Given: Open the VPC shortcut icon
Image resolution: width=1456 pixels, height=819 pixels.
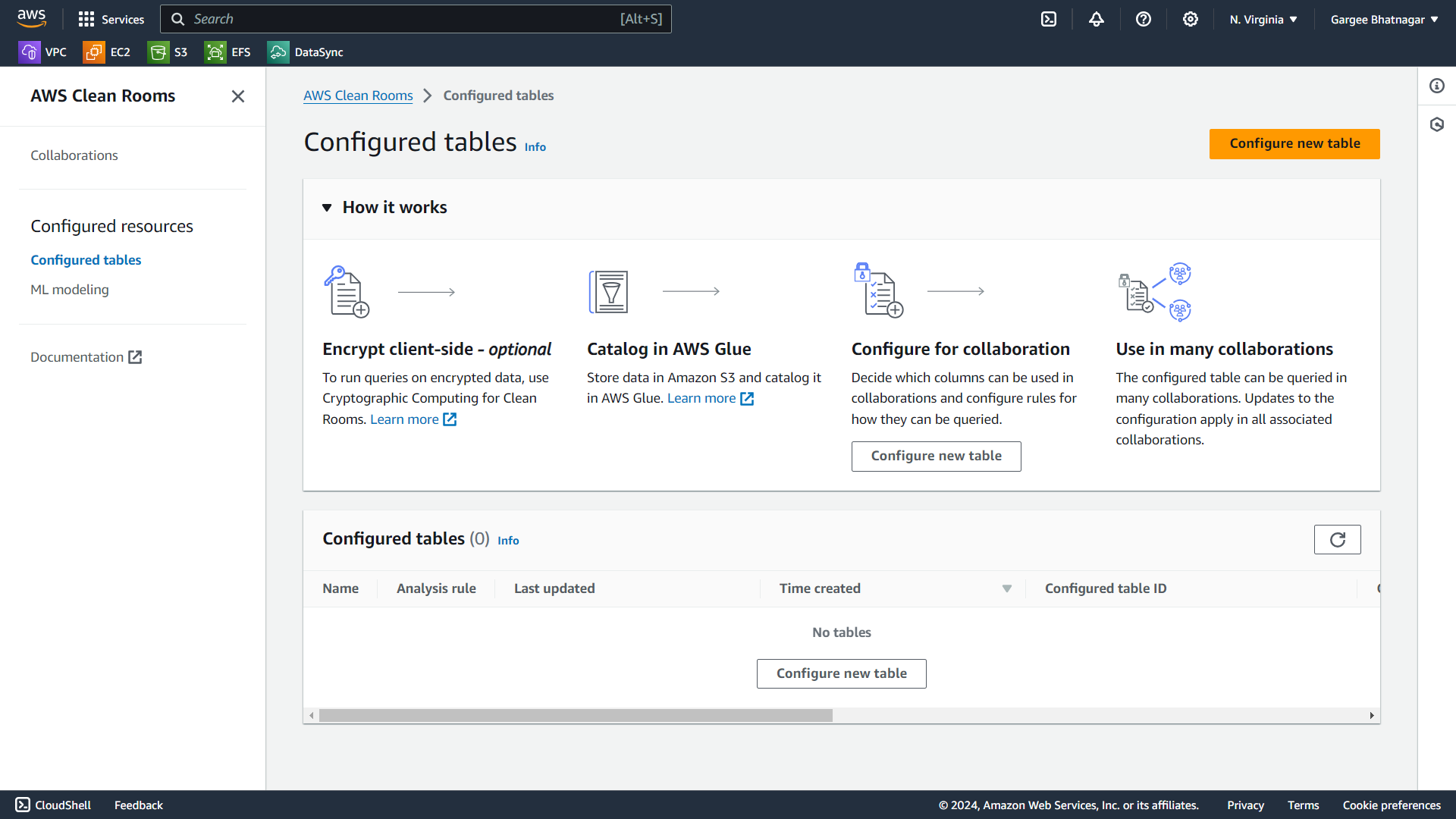Looking at the screenshot, I should click(29, 52).
